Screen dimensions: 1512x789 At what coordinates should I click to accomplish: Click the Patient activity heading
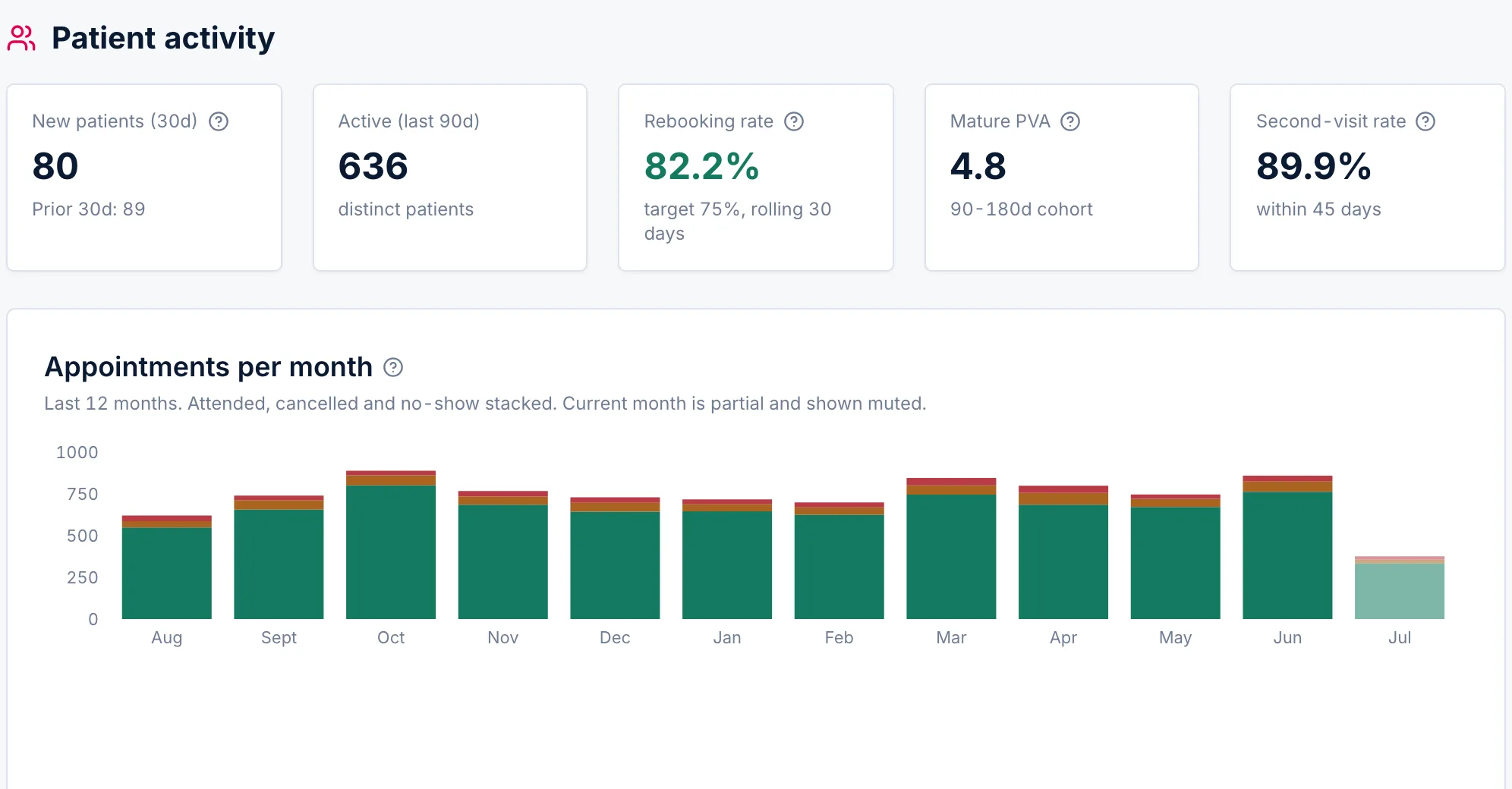coord(163,38)
